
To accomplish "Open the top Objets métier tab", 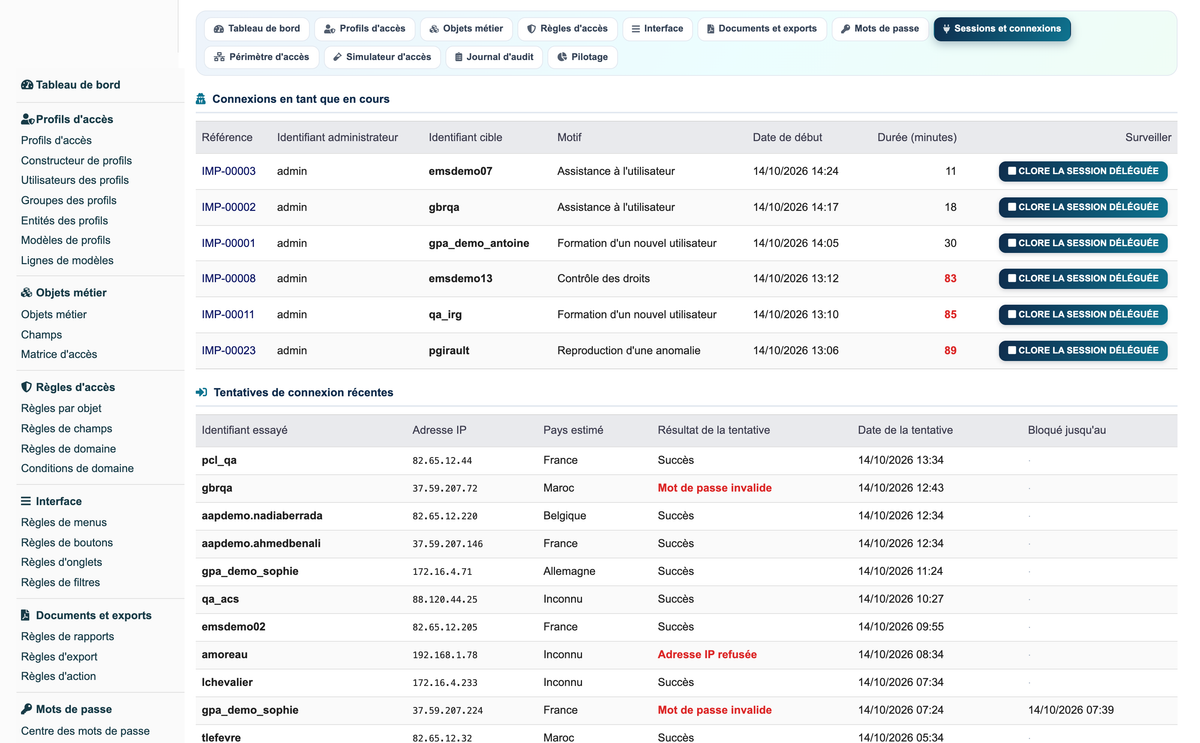I will [466, 29].
